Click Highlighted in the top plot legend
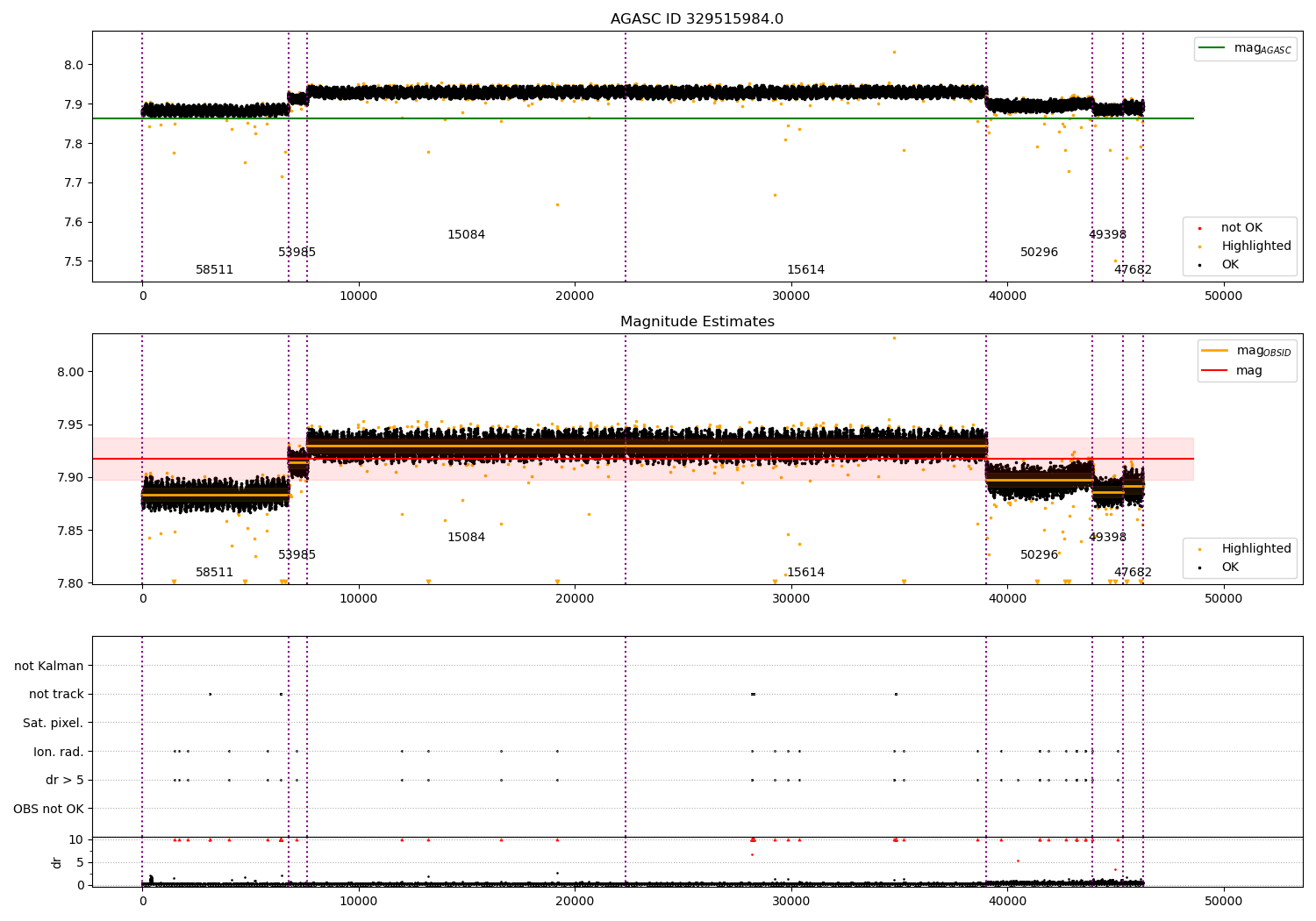The height and width of the screenshot is (921, 1316). pos(1246,246)
